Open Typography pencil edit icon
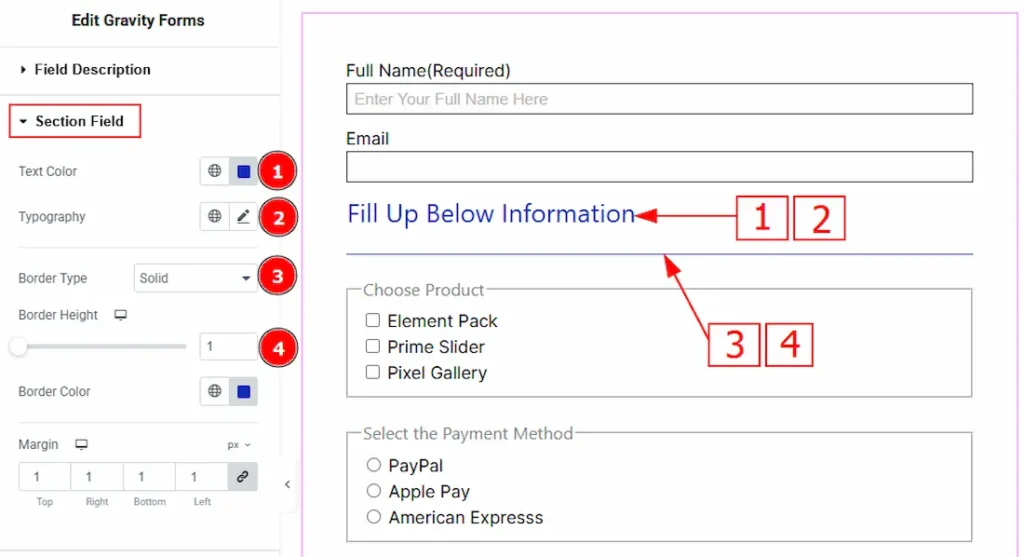 point(243,216)
